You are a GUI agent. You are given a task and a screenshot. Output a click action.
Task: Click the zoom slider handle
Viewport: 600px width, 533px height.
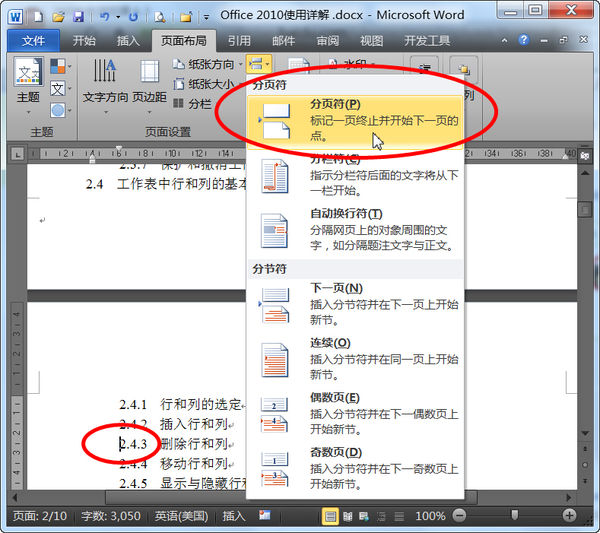(x=515, y=515)
